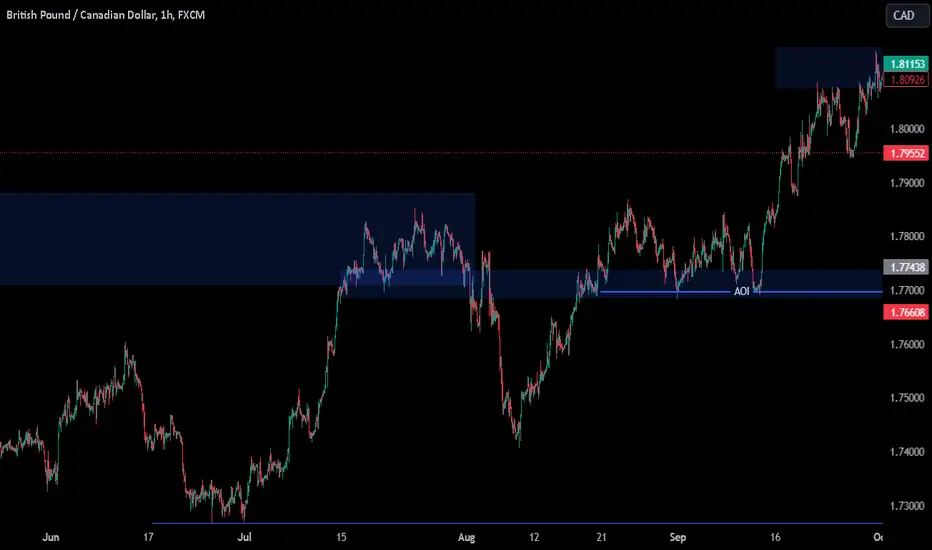Click the 1.77000 price axis value
Viewport: 932px width, 550px height.
pos(907,290)
